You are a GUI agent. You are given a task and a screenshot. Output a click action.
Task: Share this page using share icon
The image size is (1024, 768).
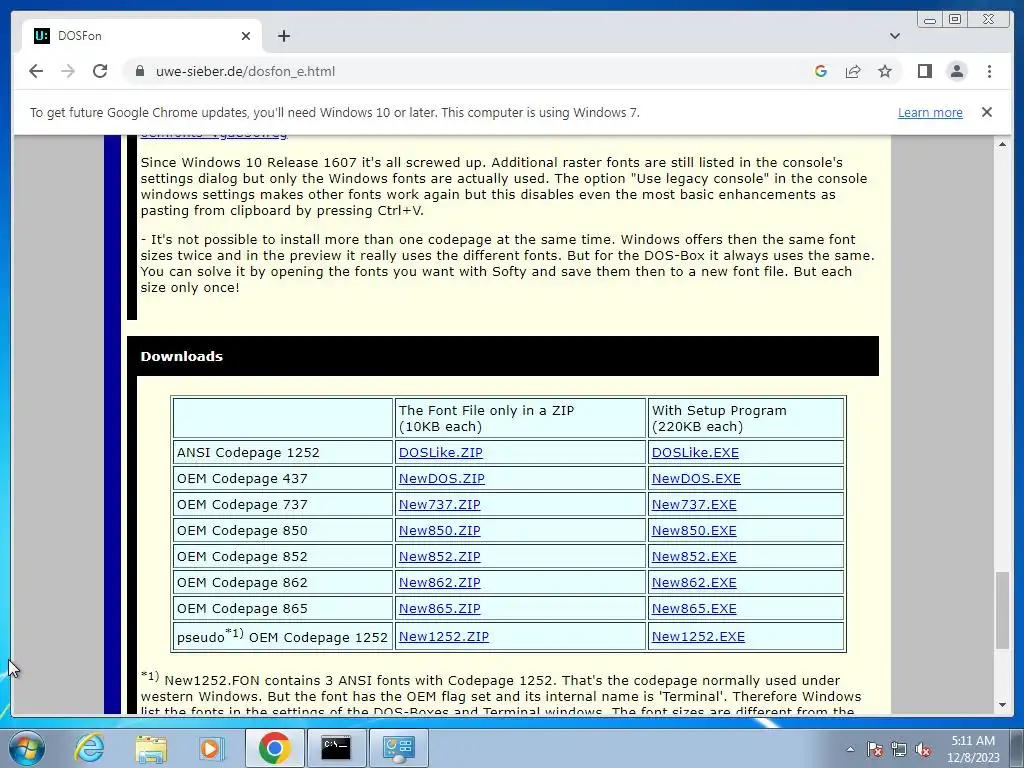pyautogui.click(x=853, y=71)
